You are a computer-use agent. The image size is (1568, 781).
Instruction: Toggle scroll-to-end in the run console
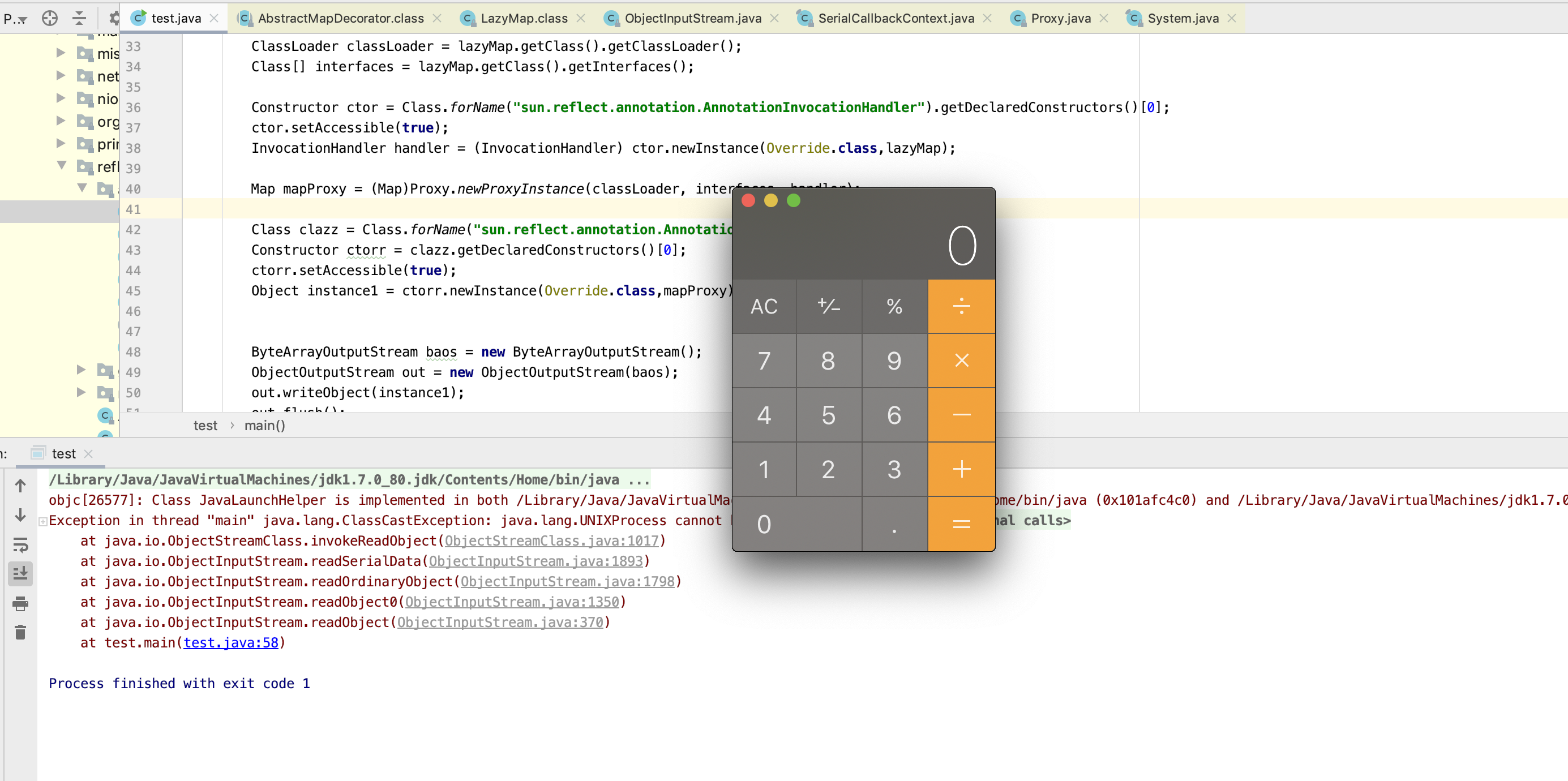(x=20, y=573)
